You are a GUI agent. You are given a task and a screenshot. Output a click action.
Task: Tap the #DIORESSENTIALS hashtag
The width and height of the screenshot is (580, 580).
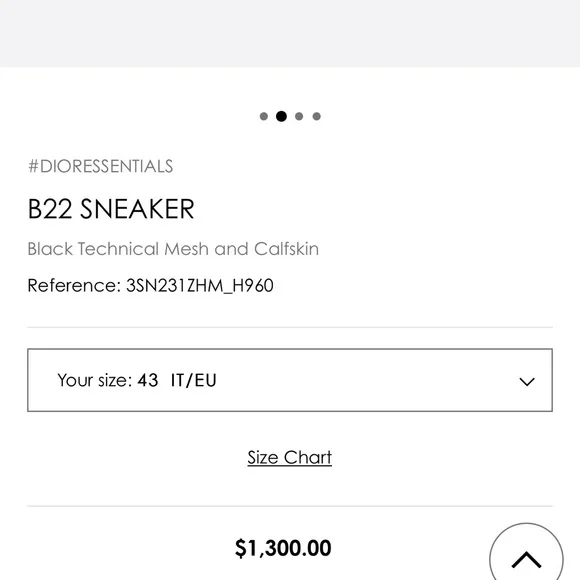[x=101, y=166]
